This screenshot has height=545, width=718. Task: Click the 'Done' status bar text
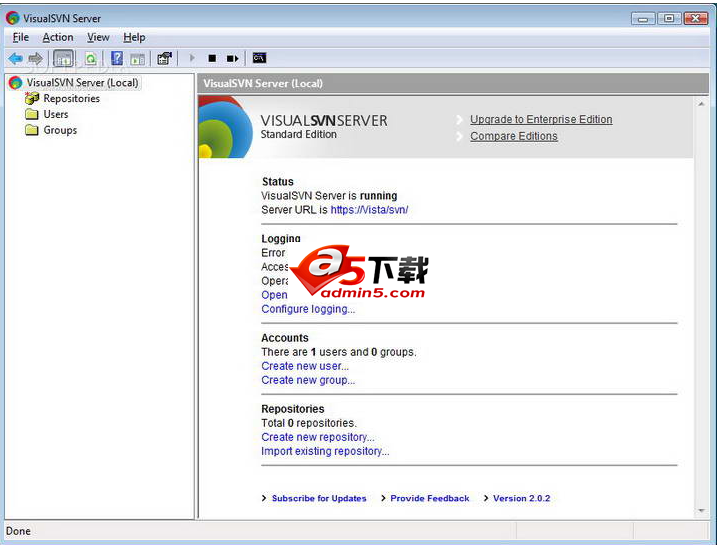pos(18,531)
